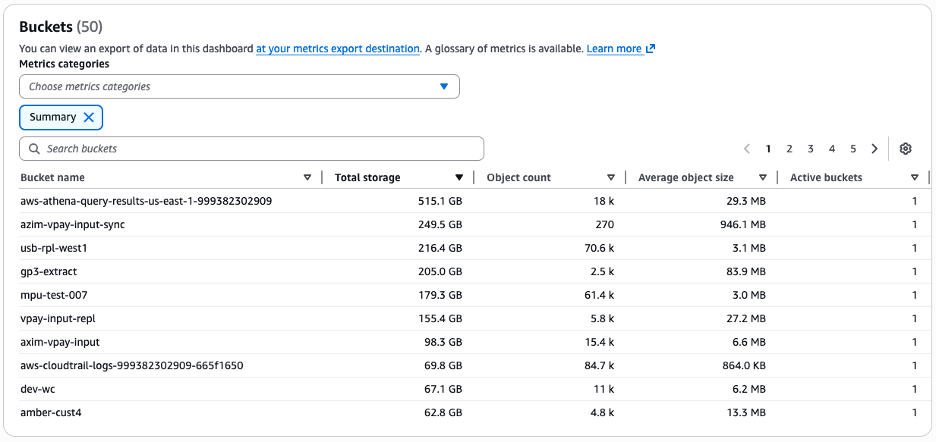
Task: Select bucket dev-wc
Action: pyautogui.click(x=38, y=389)
